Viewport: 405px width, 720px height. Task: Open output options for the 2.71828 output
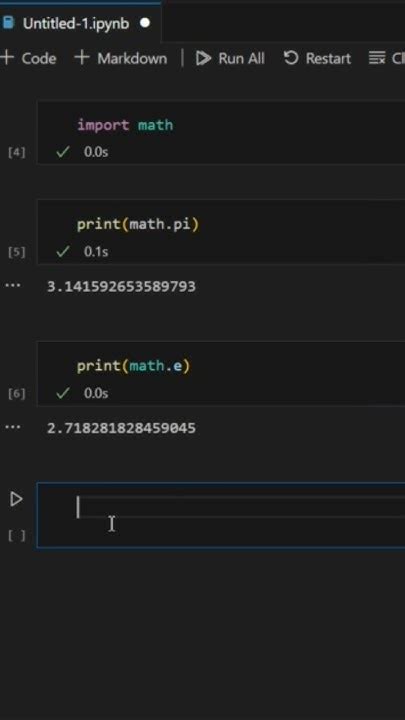point(13,427)
